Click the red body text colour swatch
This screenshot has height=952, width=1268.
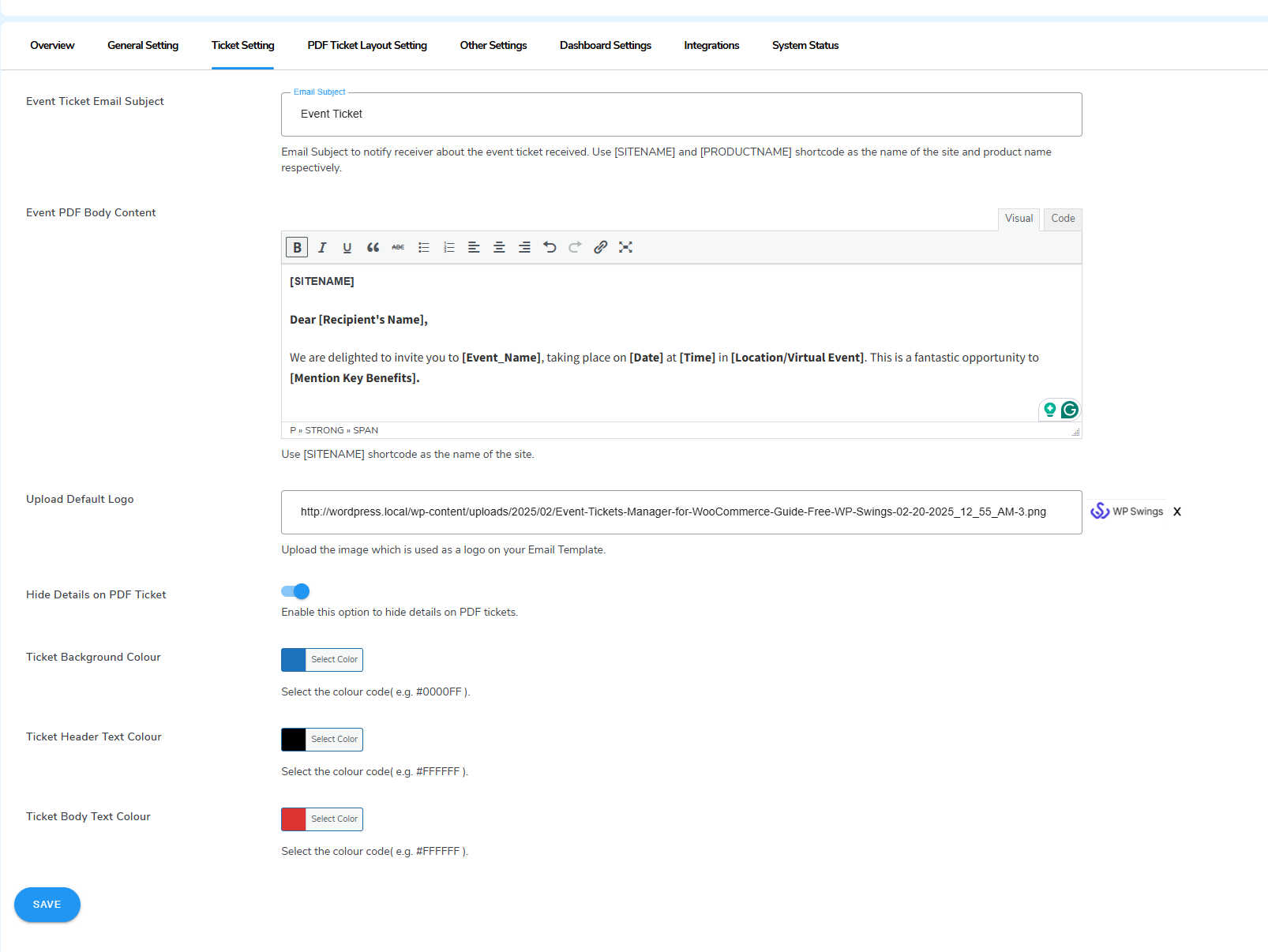(294, 819)
